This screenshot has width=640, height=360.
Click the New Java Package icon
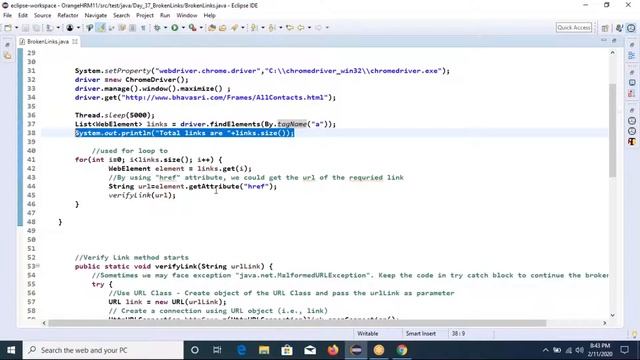point(211,28)
